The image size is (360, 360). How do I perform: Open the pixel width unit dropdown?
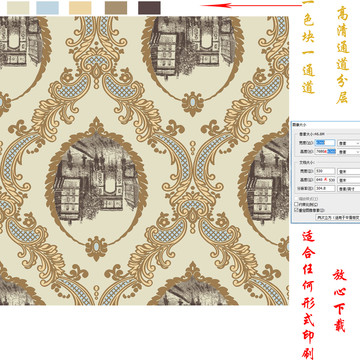tap(349, 143)
